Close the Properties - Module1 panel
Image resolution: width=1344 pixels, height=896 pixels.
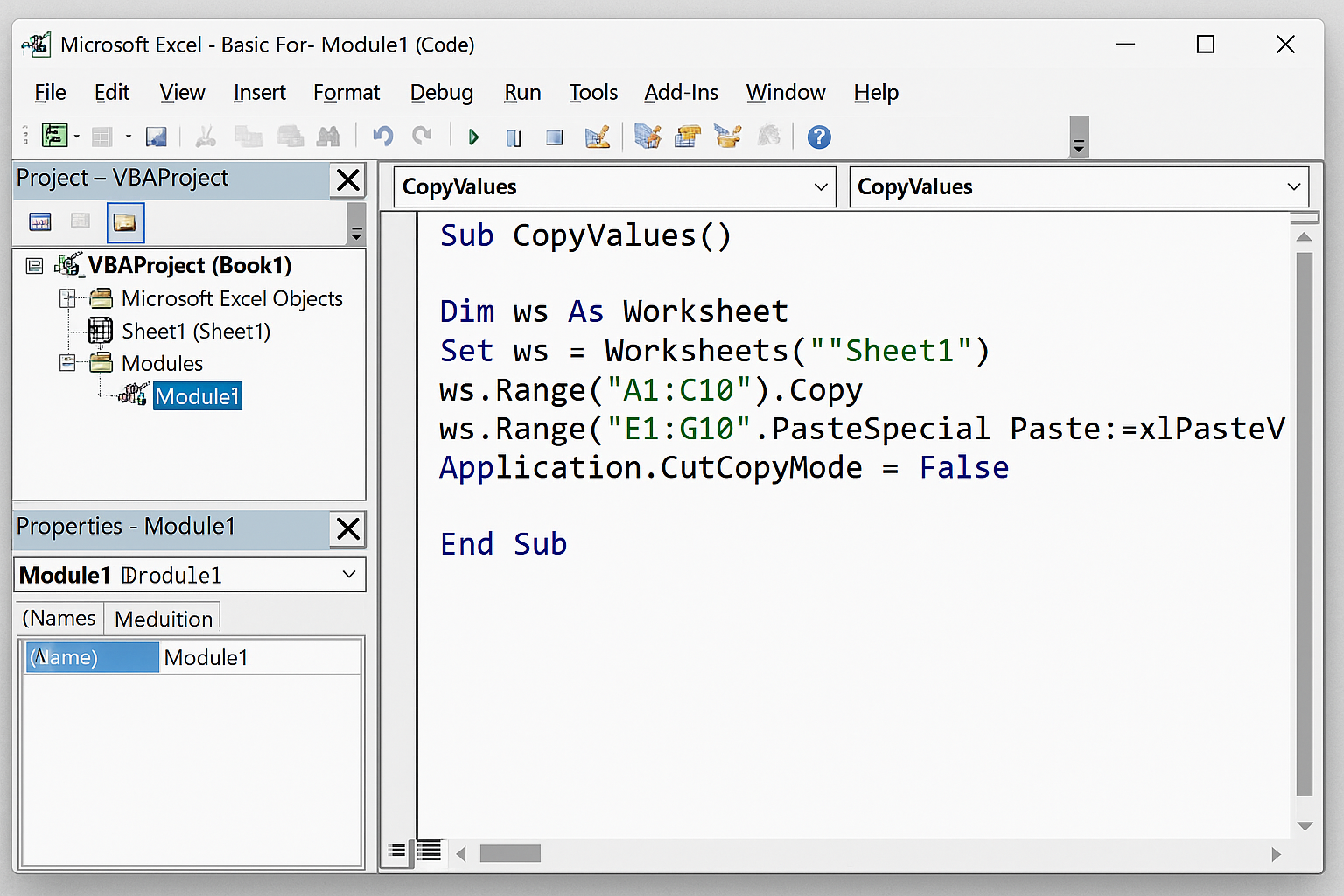click(x=348, y=529)
